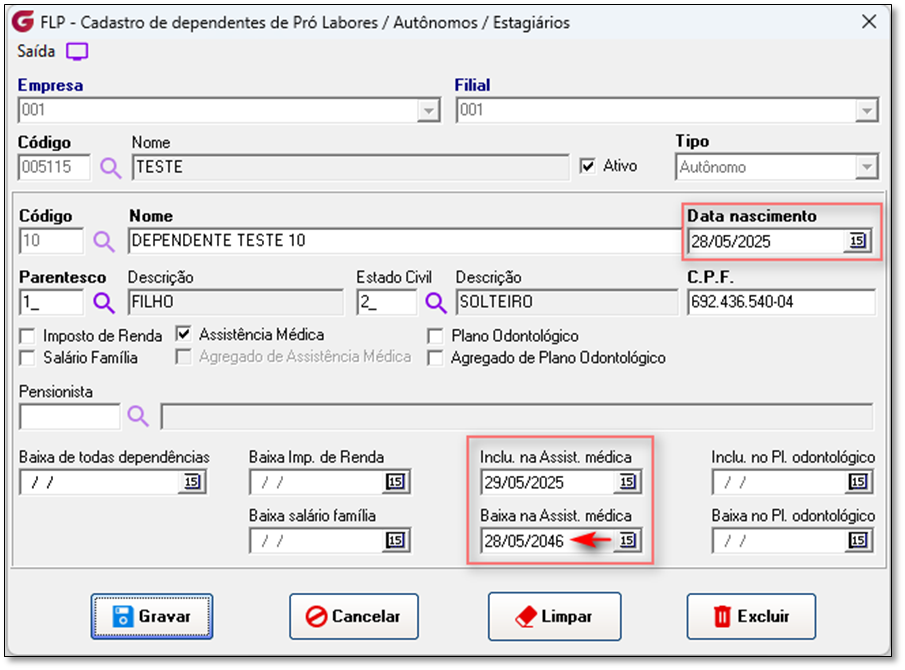
Task: Open calendar for Baixa de todas dependências
Action: 192,481
